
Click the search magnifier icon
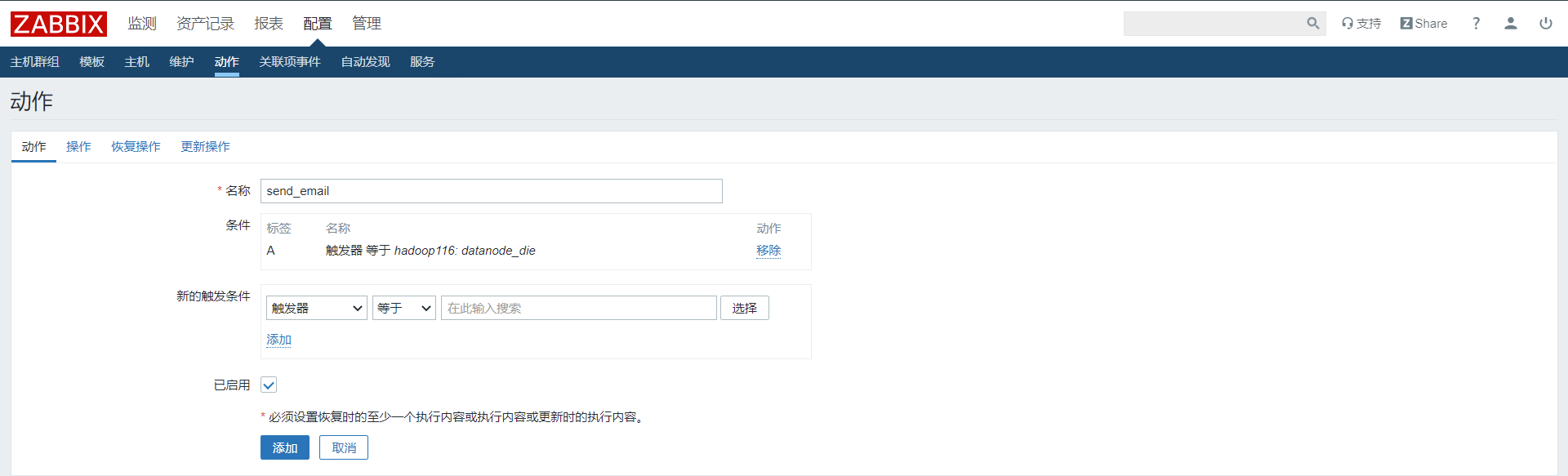tap(1312, 24)
